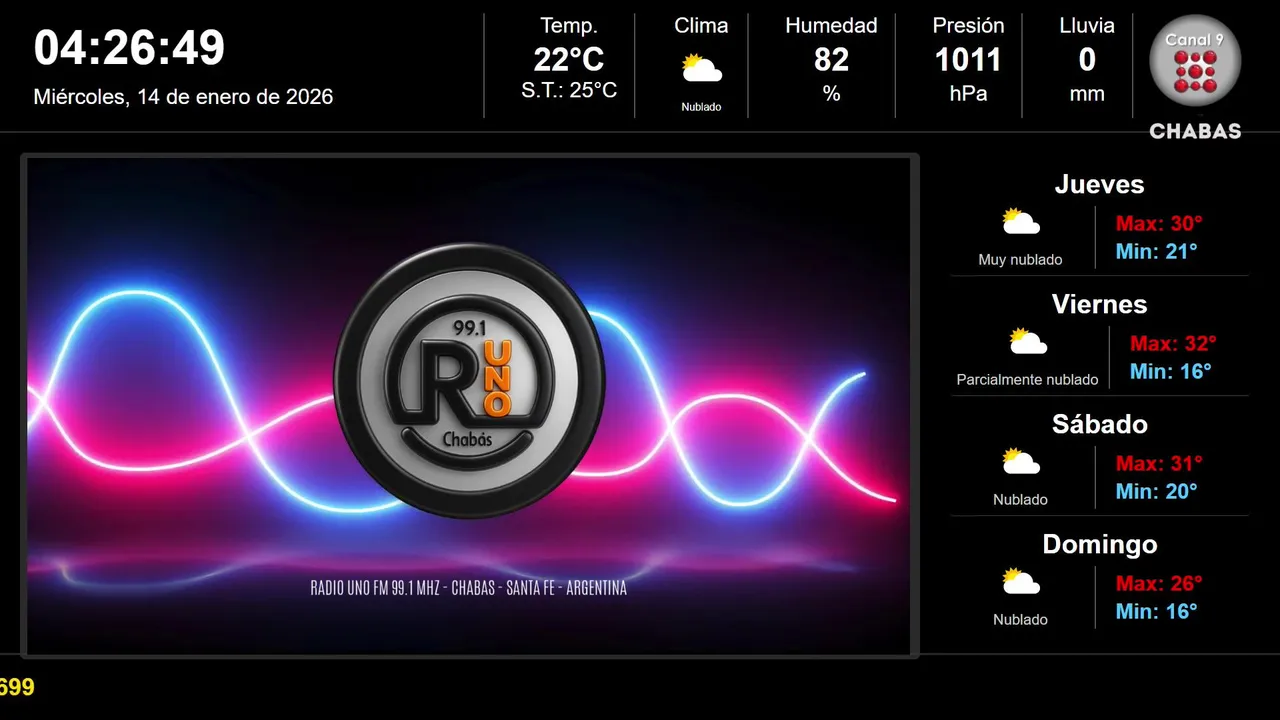Click the rainfall value 0

coord(1087,60)
